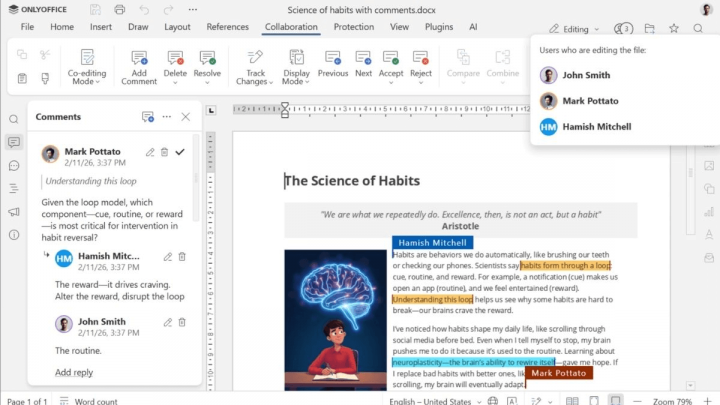Click the Open file location folder icon
This screenshot has height=405, width=720.
click(x=649, y=29)
